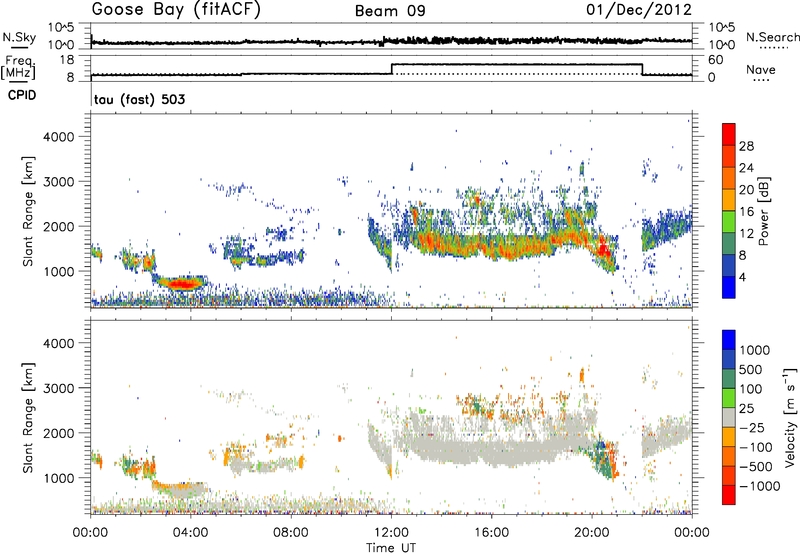Click the right '10^0' noise axis tick

pos(722,45)
